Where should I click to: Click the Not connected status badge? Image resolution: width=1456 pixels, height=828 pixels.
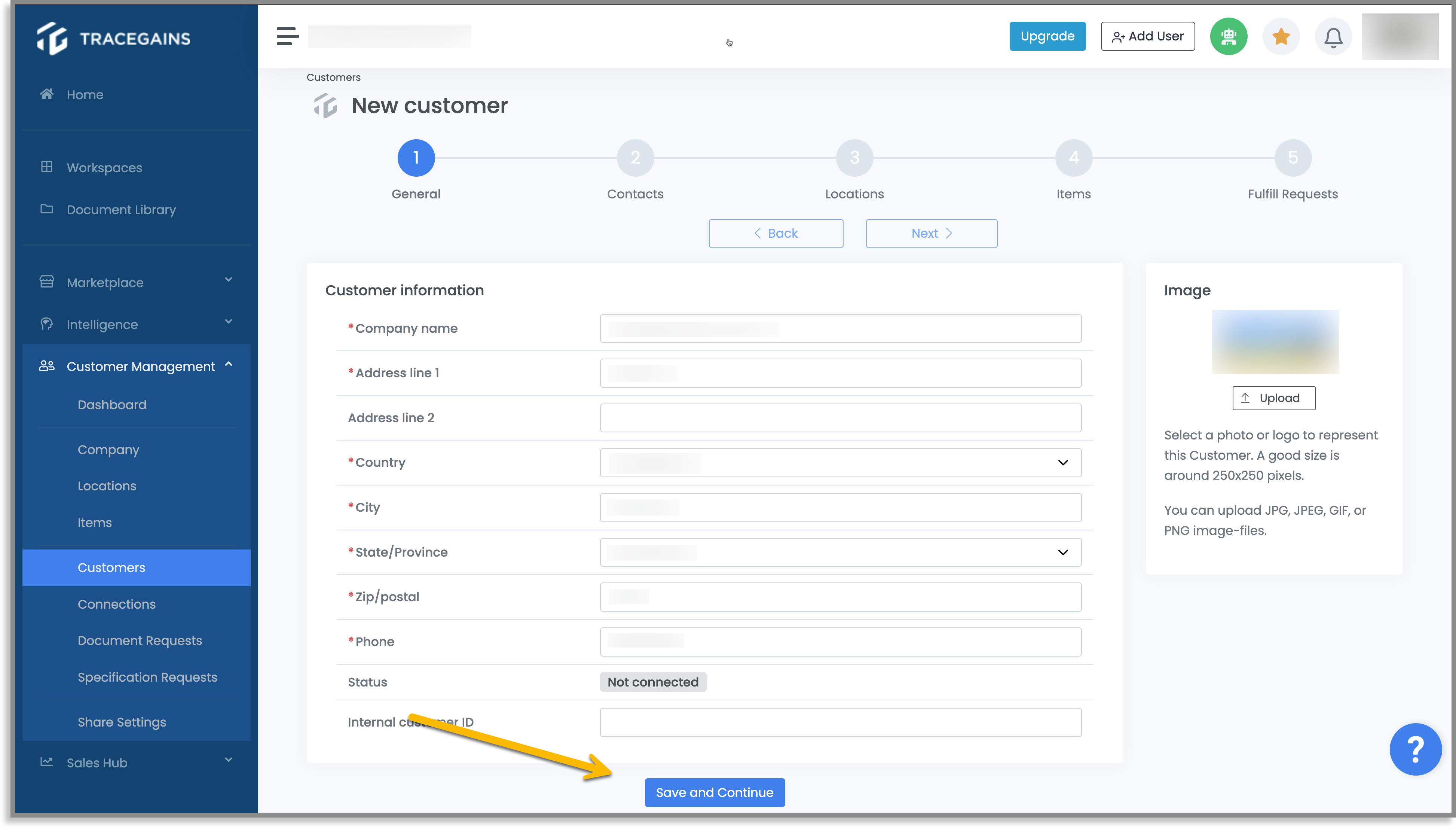click(x=653, y=682)
